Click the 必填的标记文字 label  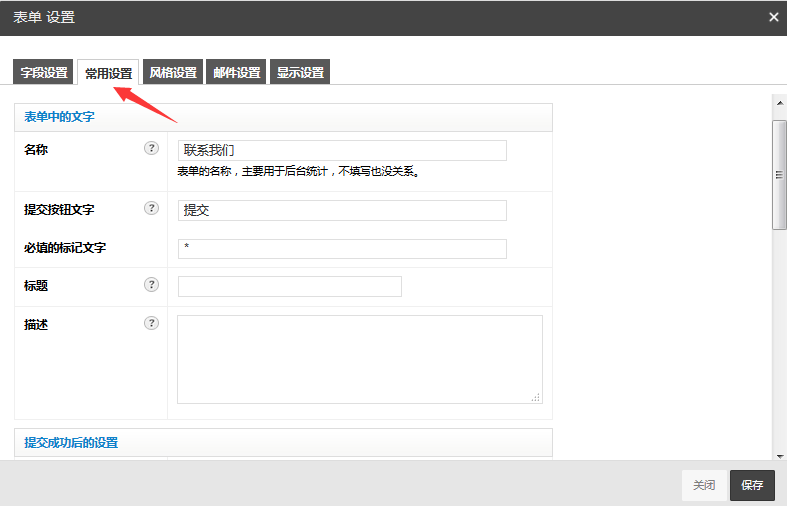pyautogui.click(x=65, y=248)
